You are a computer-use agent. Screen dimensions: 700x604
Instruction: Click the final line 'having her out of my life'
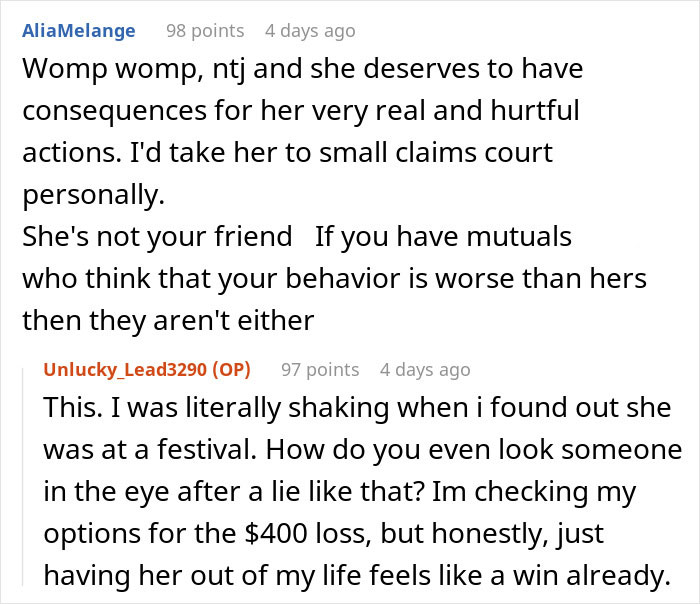coord(355,577)
